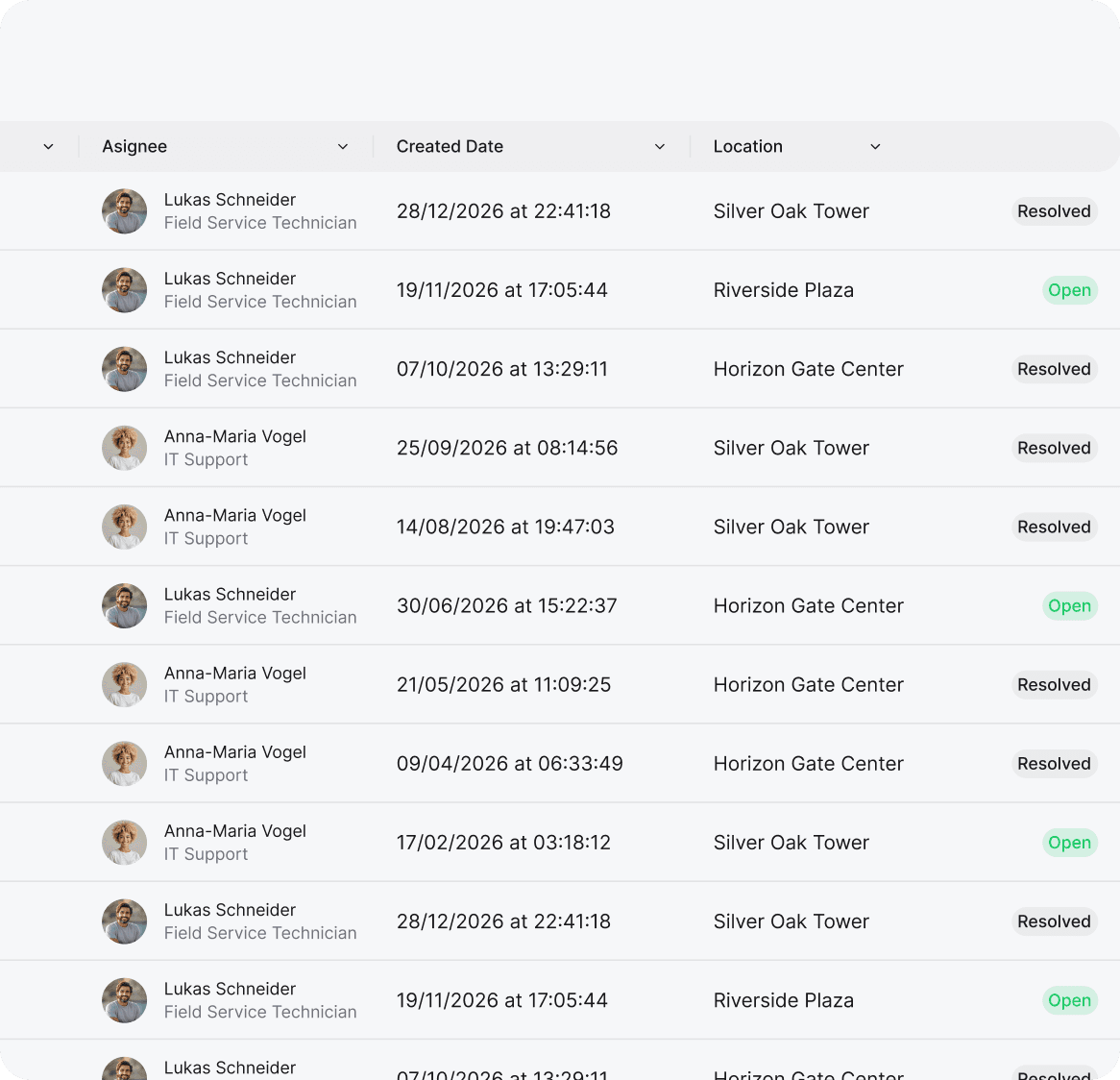Click Lukas Schneider's avatar in the first row
Viewport: 1120px width, 1080px height.
click(x=124, y=211)
